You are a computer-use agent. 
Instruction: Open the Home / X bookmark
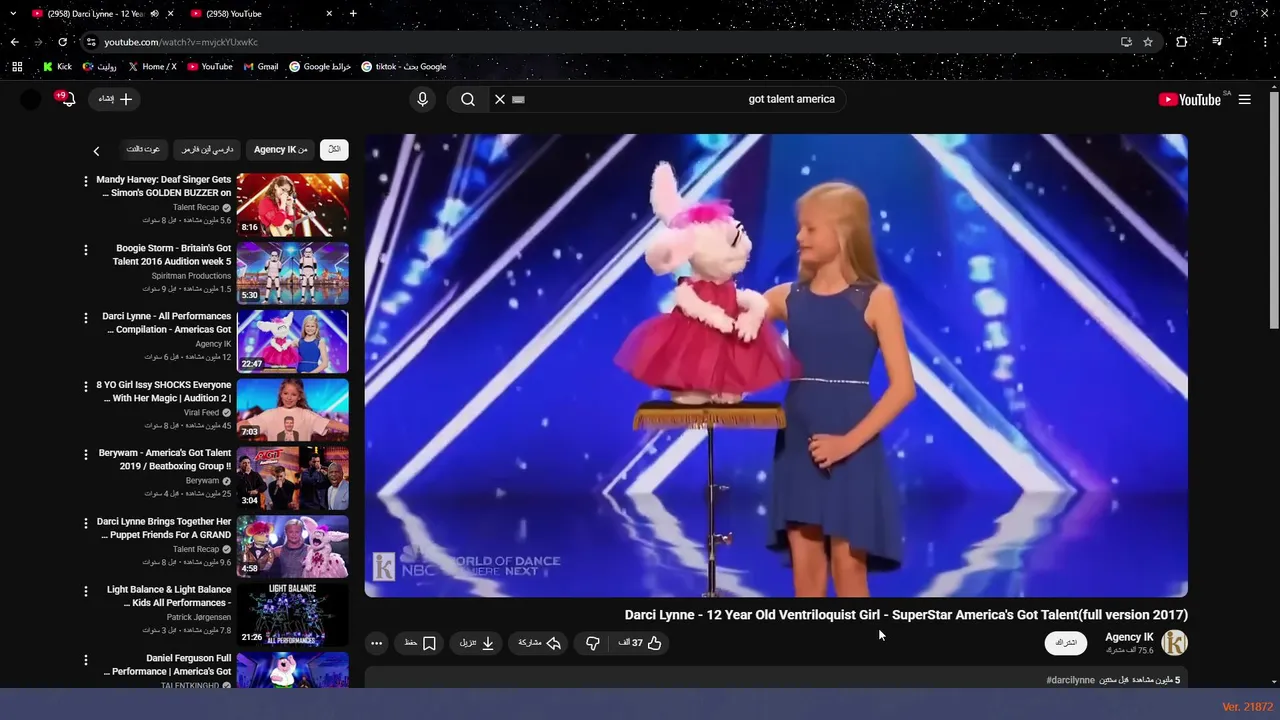click(152, 67)
